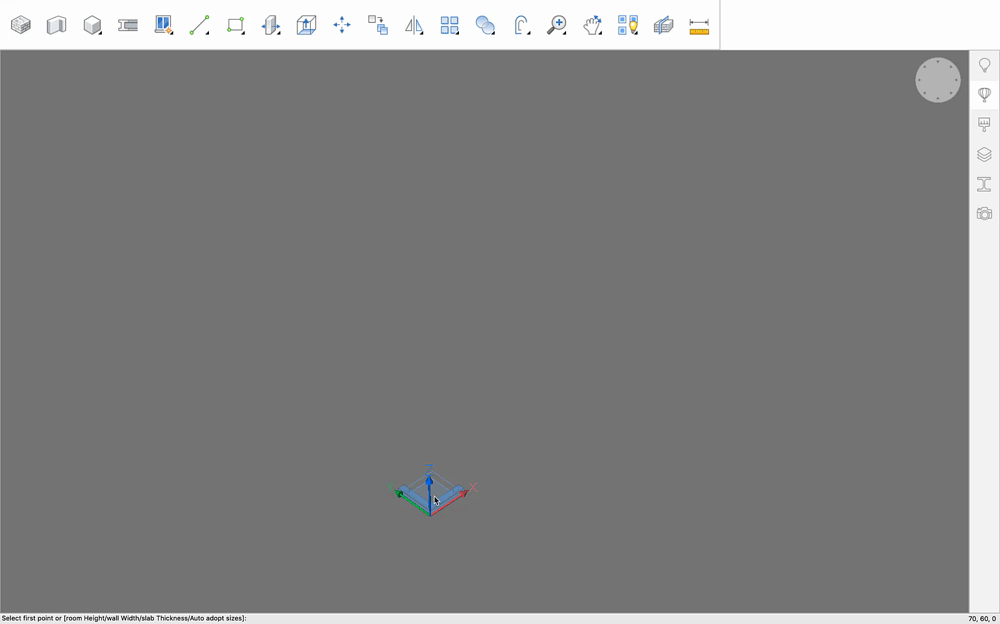Pick the Polyline rectangle tool
This screenshot has width=1000, height=624.
pos(236,25)
